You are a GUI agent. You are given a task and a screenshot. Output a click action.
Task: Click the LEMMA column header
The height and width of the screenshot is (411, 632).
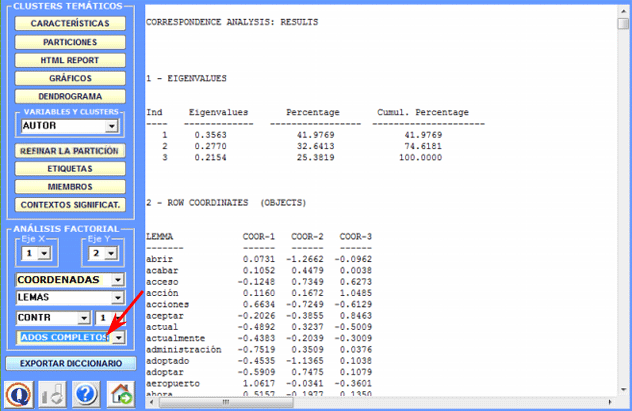click(160, 237)
